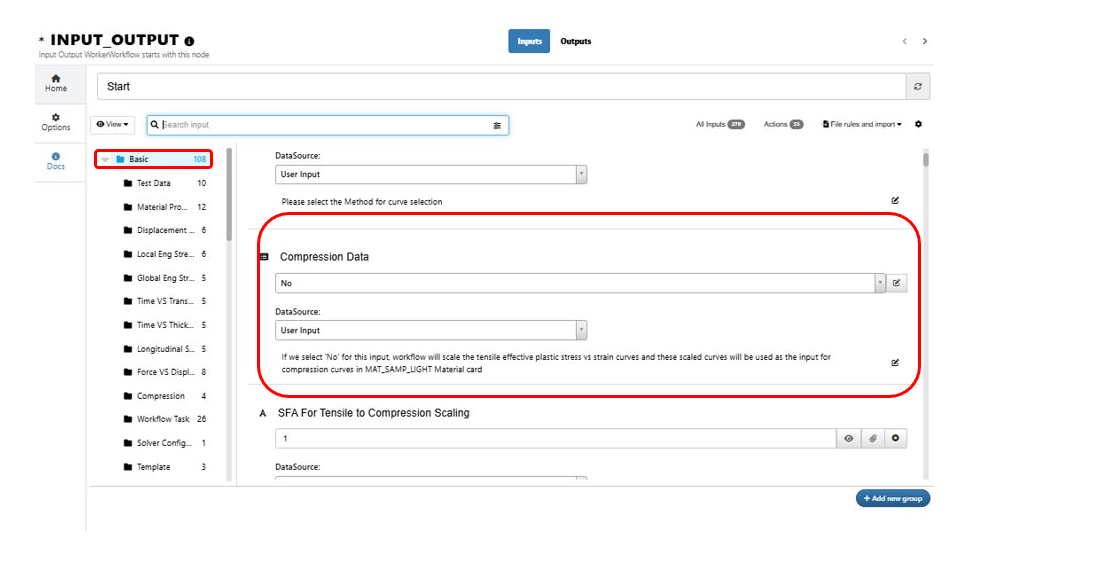
Task: Click the refresh icon beside Start field
Action: [917, 86]
